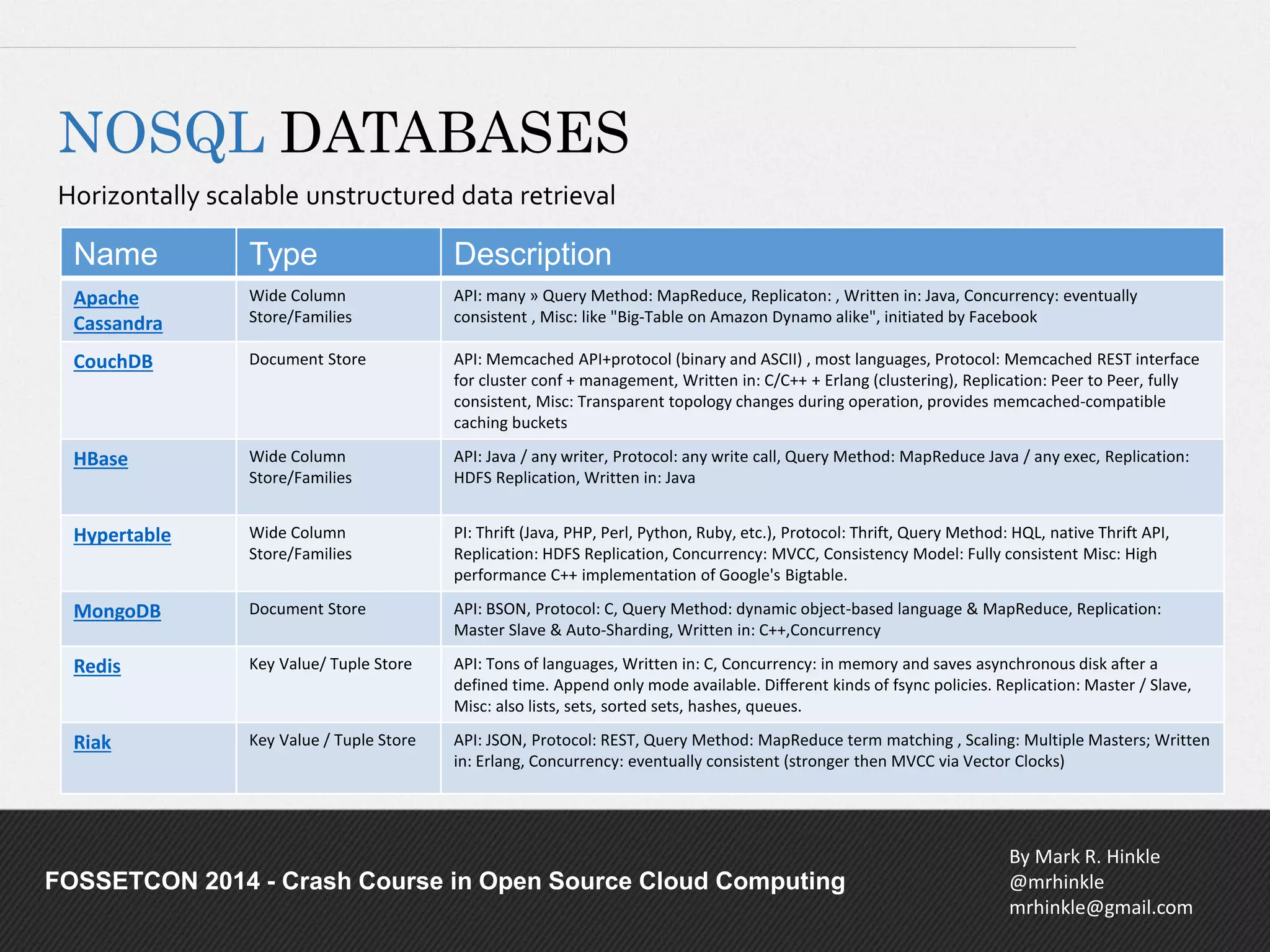Open the Apache Cassandra link

click(118, 311)
